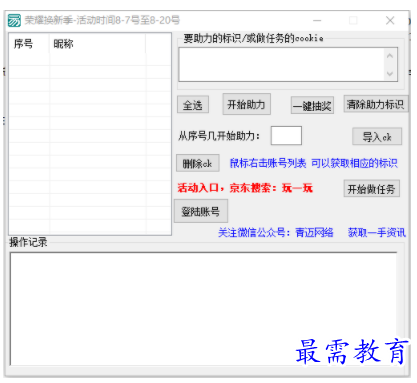The width and height of the screenshot is (417, 383).
Task: Click the 全选 button
Action: [193, 105]
